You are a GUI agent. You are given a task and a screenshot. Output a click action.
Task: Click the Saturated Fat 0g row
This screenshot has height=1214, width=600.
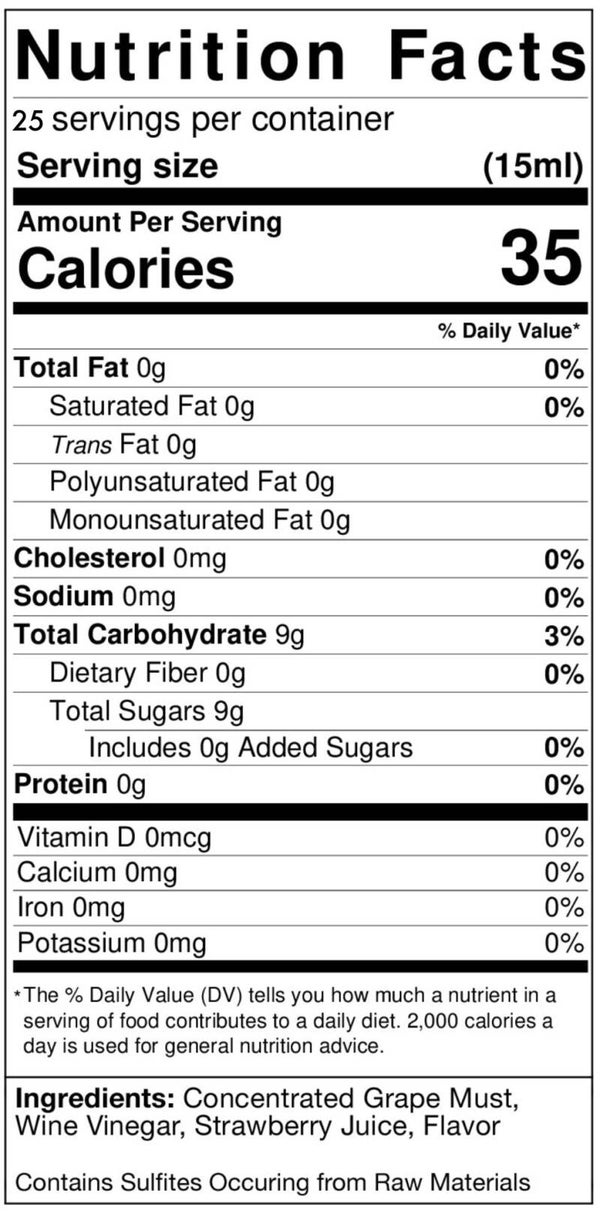[152, 406]
